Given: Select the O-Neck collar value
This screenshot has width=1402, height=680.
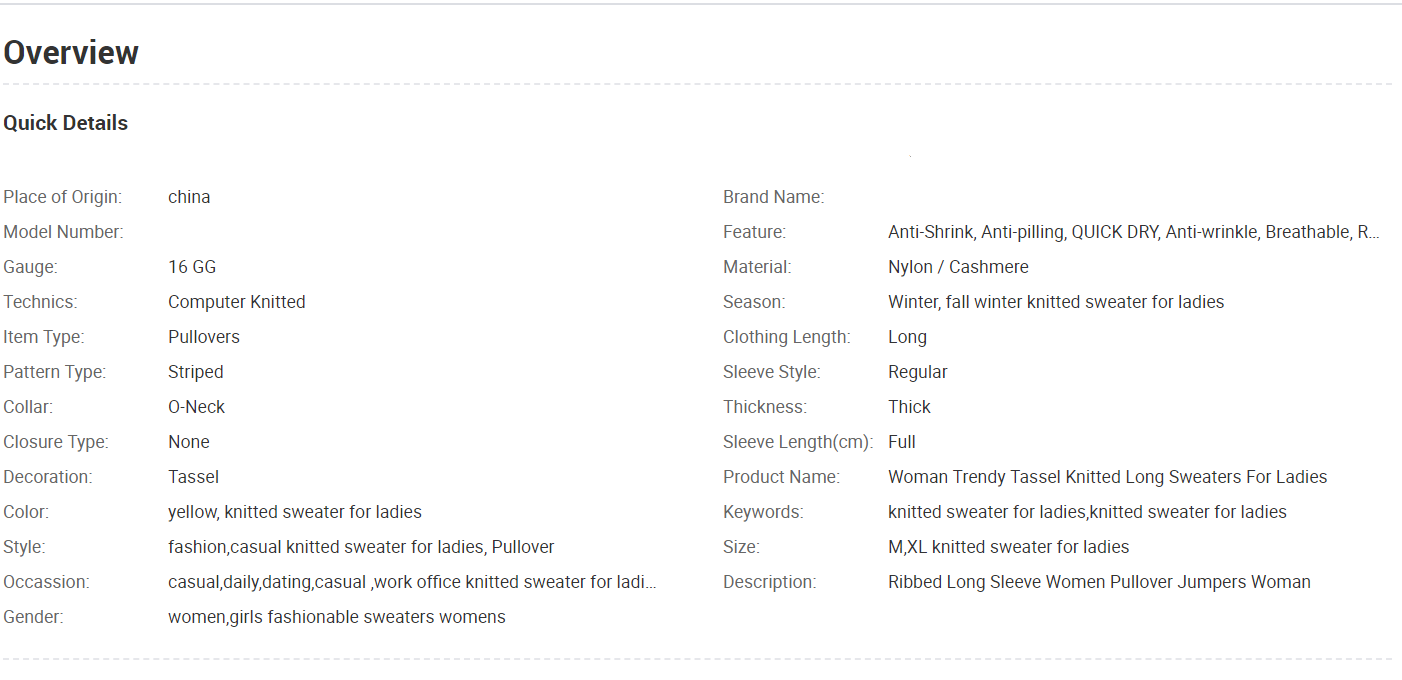Looking at the screenshot, I should (197, 407).
